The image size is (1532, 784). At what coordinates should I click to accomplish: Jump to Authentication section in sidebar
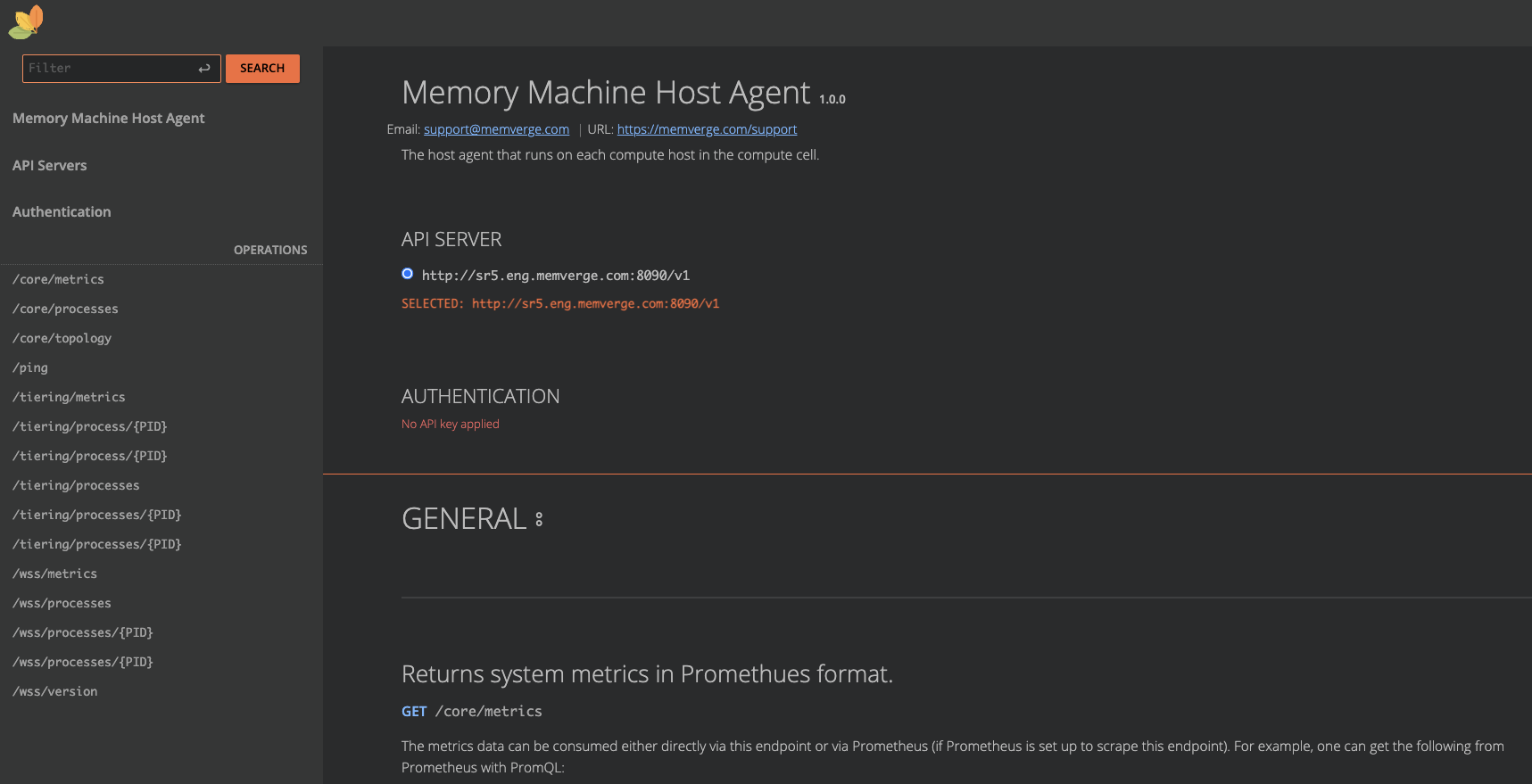pyautogui.click(x=62, y=212)
